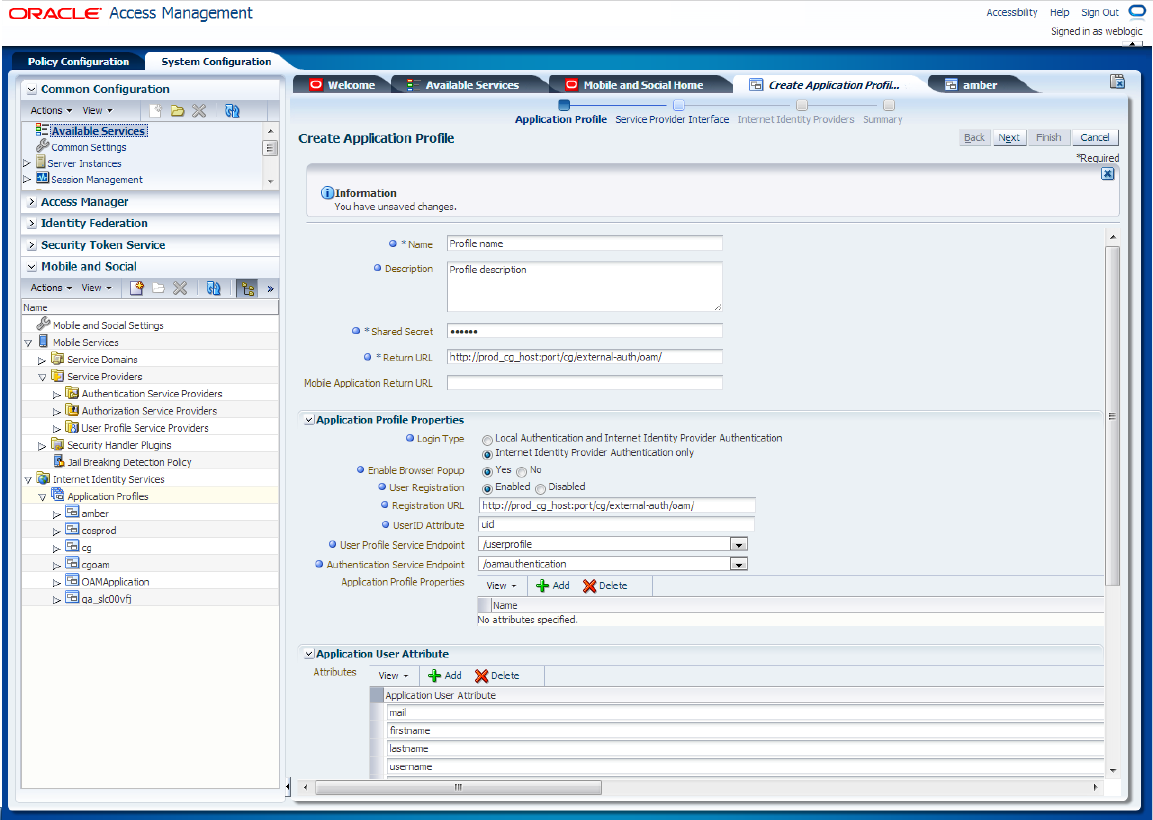Switch to the Policy Configuration tab

click(x=78, y=62)
